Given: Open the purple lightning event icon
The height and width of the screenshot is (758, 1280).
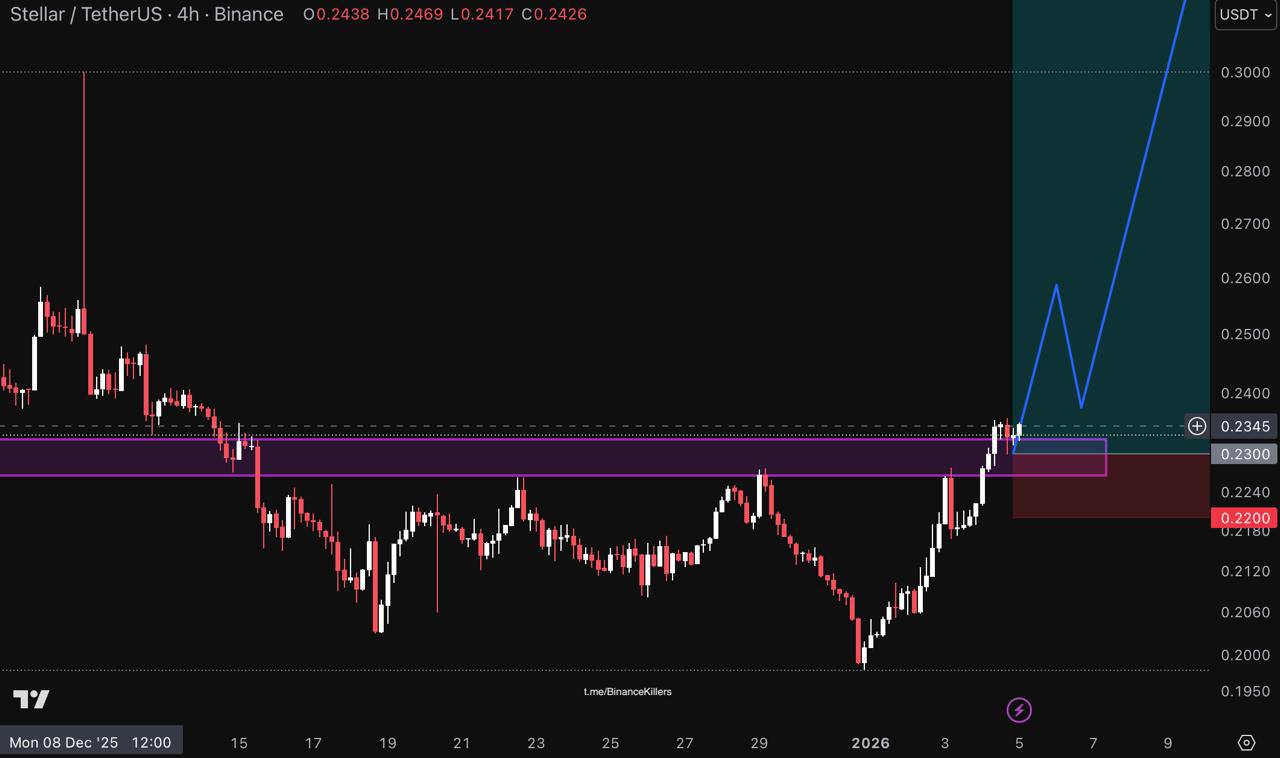Looking at the screenshot, I should tap(1018, 711).
